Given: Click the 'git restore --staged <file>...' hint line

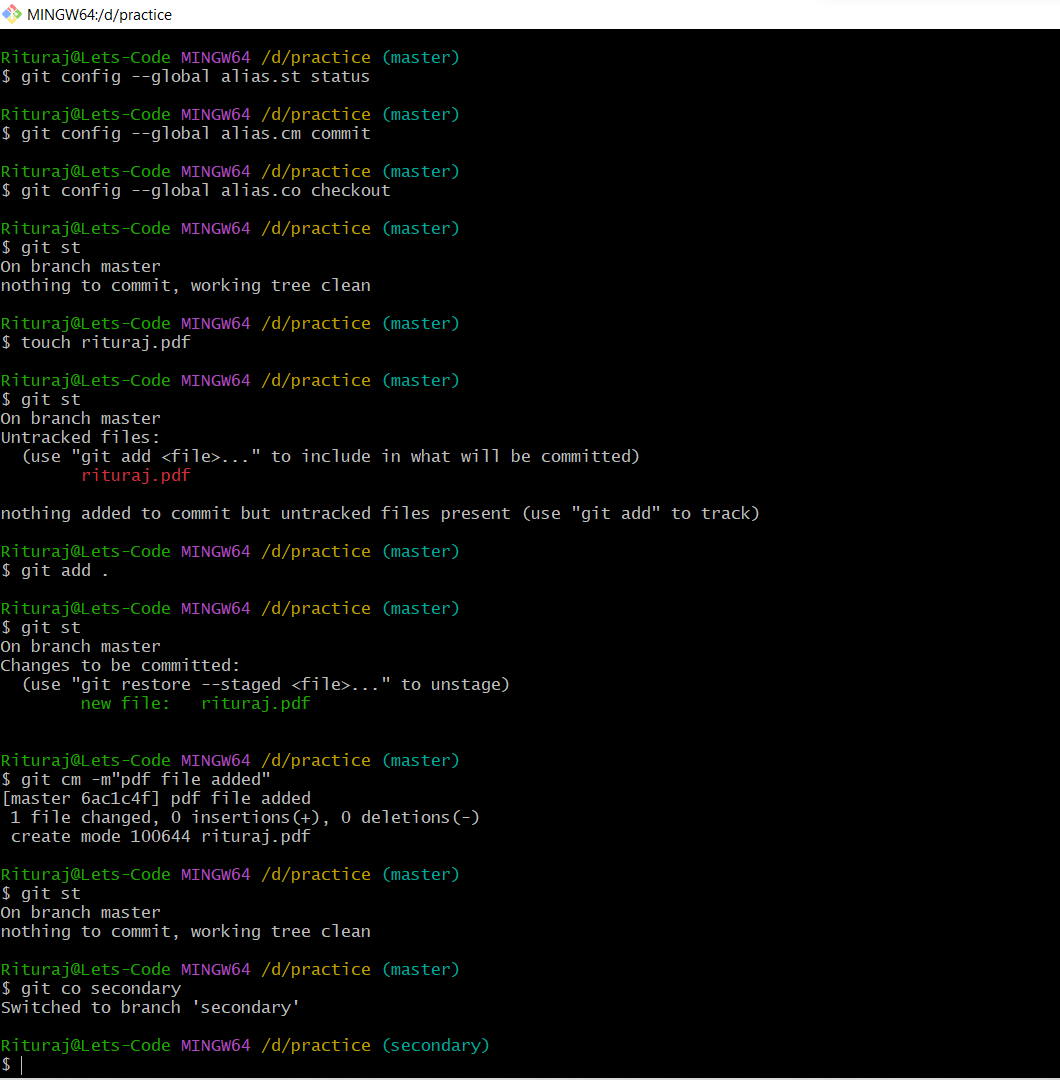Looking at the screenshot, I should pos(266,685).
